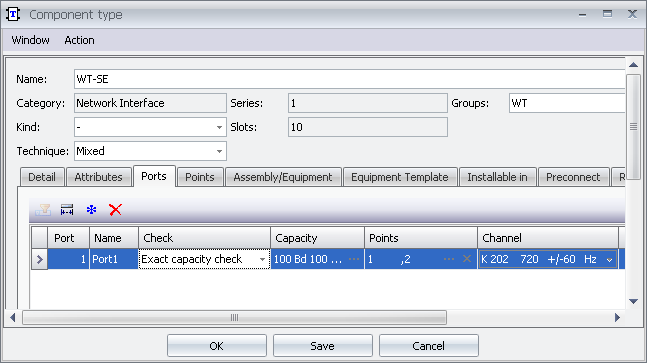Image resolution: width=647 pixels, height=363 pixels.
Task: Open the Window menu
Action: pos(31,40)
